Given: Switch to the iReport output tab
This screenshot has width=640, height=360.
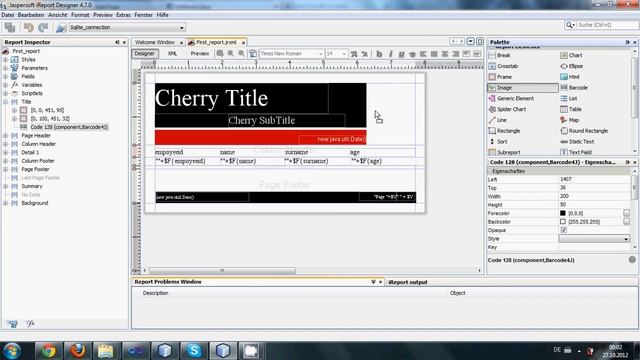Looking at the screenshot, I should click(408, 282).
